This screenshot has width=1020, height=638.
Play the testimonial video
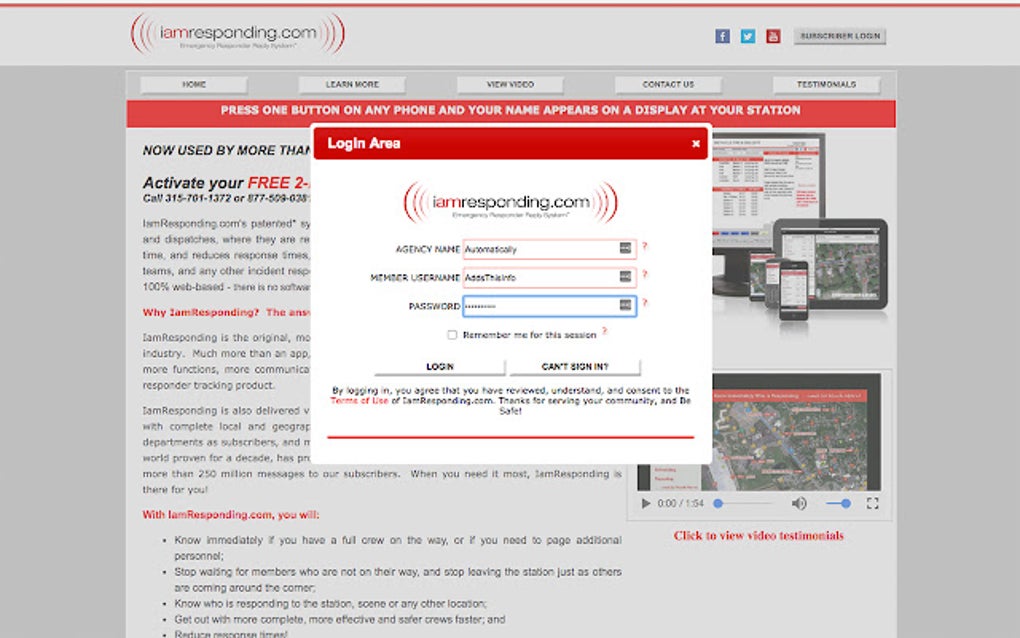pos(645,505)
